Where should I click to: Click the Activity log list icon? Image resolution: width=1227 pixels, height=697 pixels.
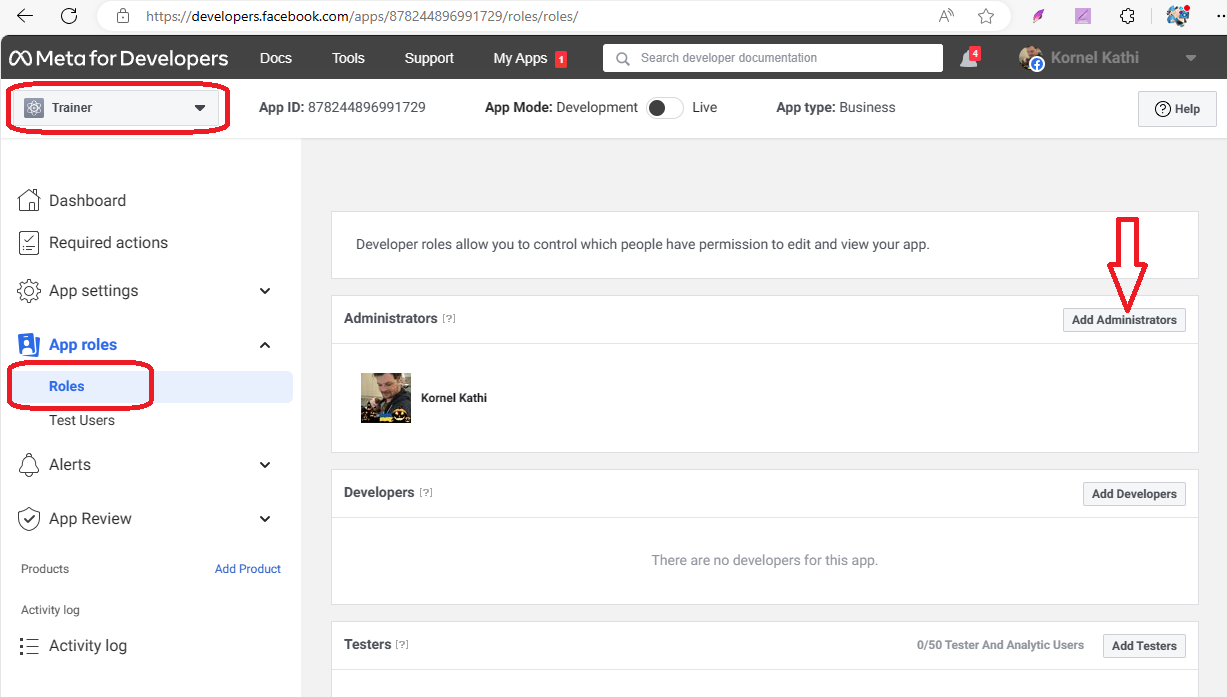pyautogui.click(x=30, y=646)
